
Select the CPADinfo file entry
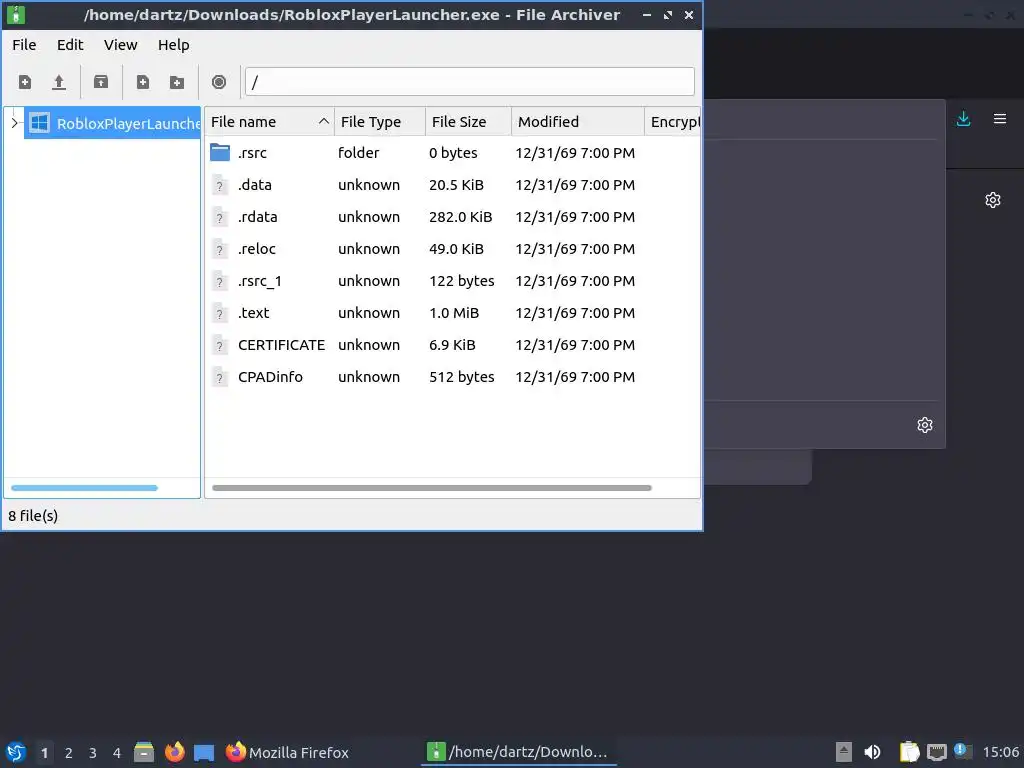coord(270,377)
